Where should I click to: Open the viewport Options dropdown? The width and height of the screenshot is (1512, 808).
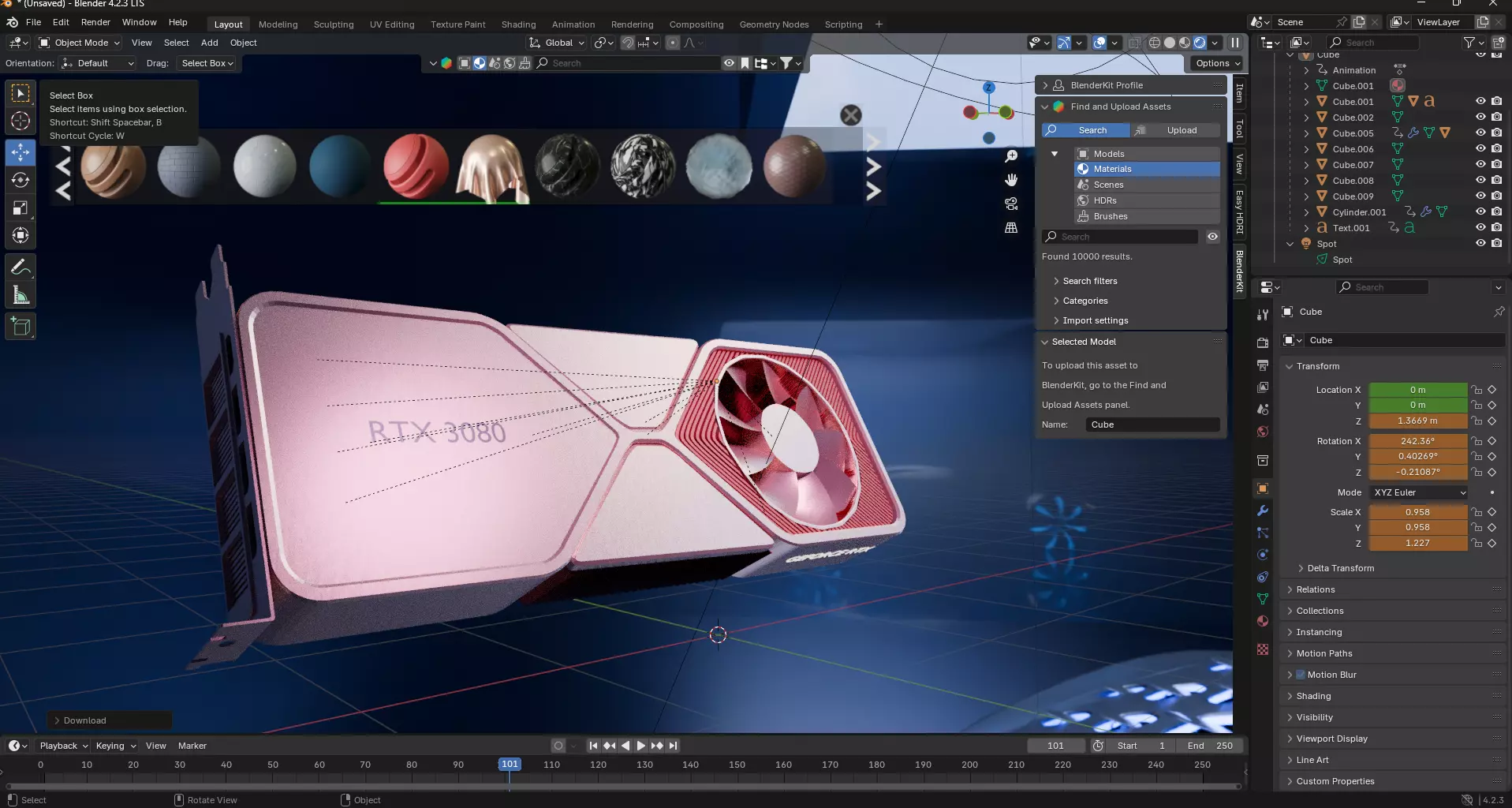[1217, 63]
